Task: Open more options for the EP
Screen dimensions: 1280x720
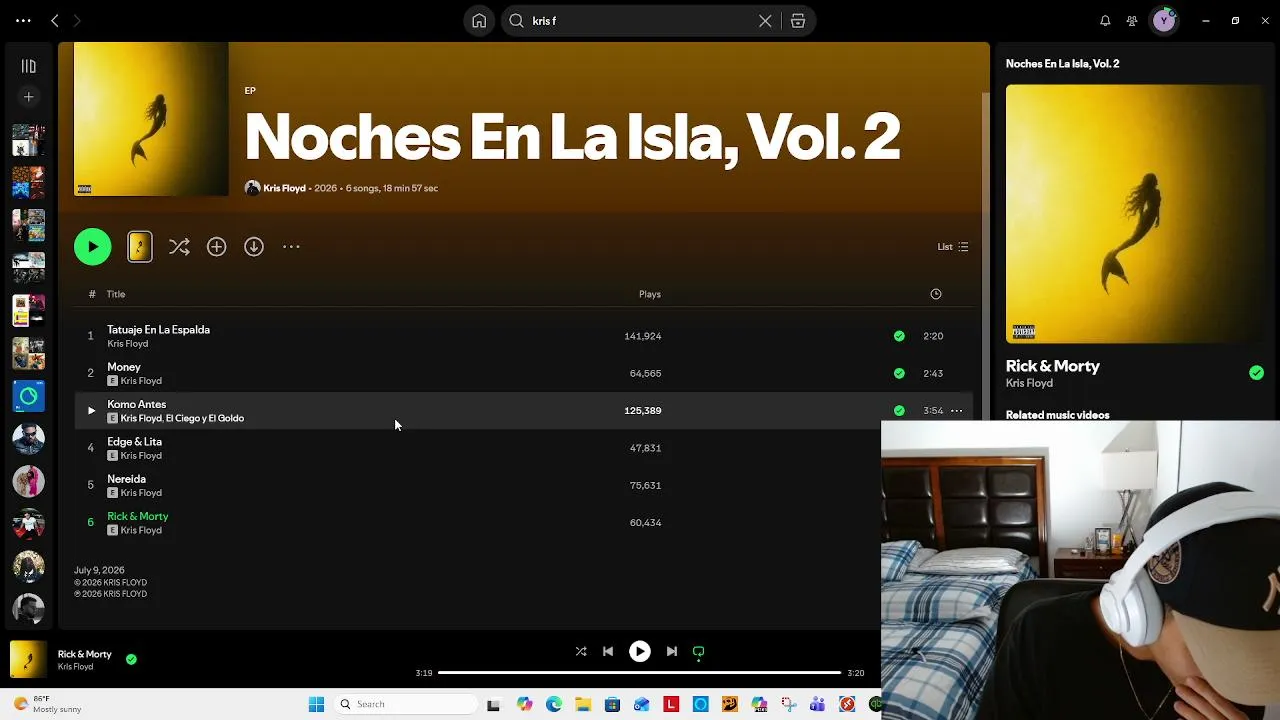Action: click(291, 247)
